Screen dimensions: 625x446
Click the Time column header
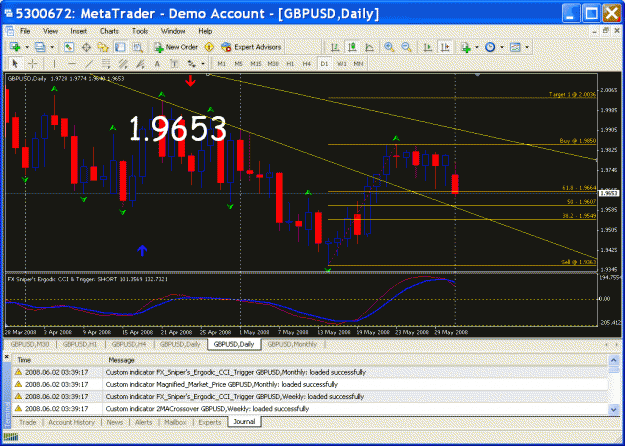click(x=59, y=360)
